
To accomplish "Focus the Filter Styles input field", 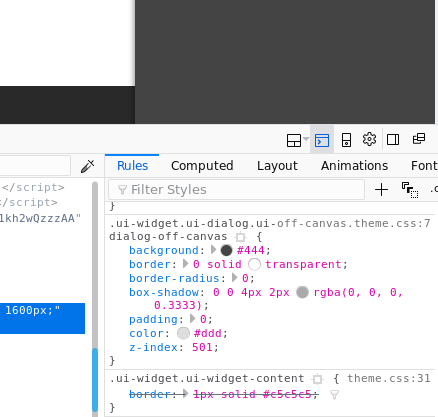I will pos(236,190).
